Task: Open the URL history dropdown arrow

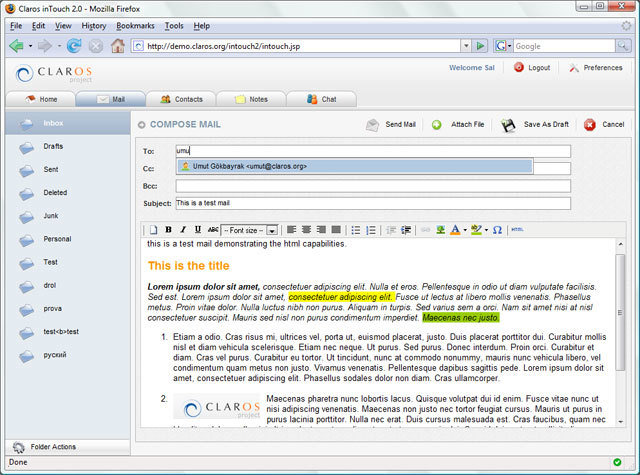Action: (466, 46)
